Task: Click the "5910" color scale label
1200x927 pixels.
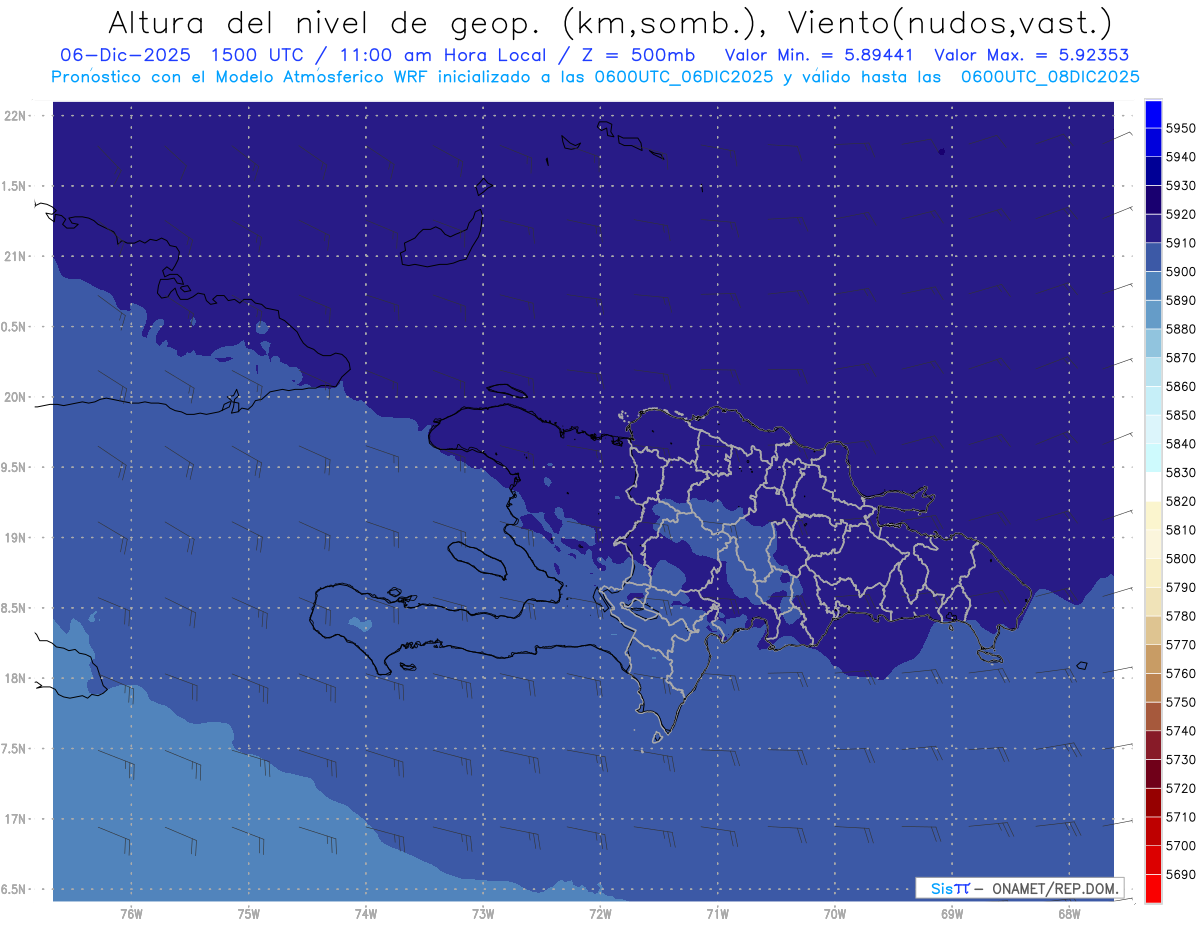Action: (1180, 243)
